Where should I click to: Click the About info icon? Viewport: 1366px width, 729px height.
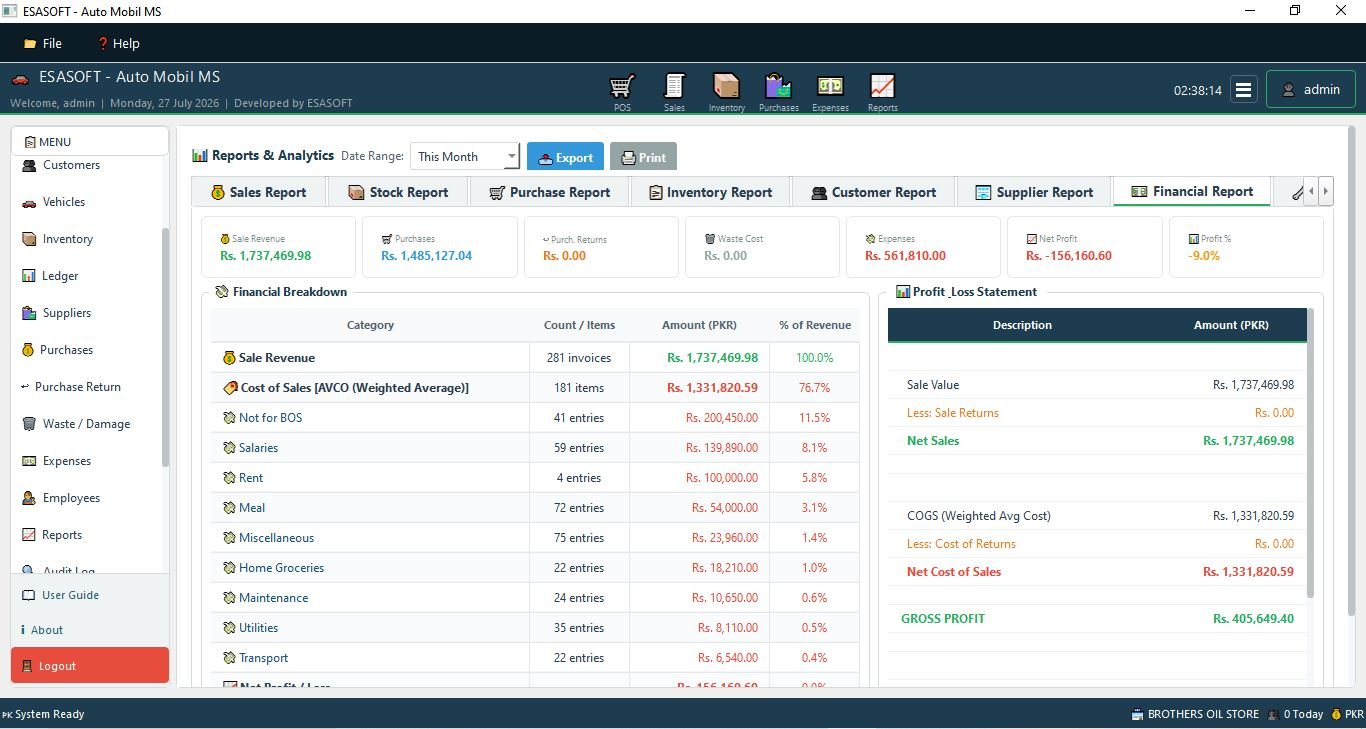tap(23, 630)
